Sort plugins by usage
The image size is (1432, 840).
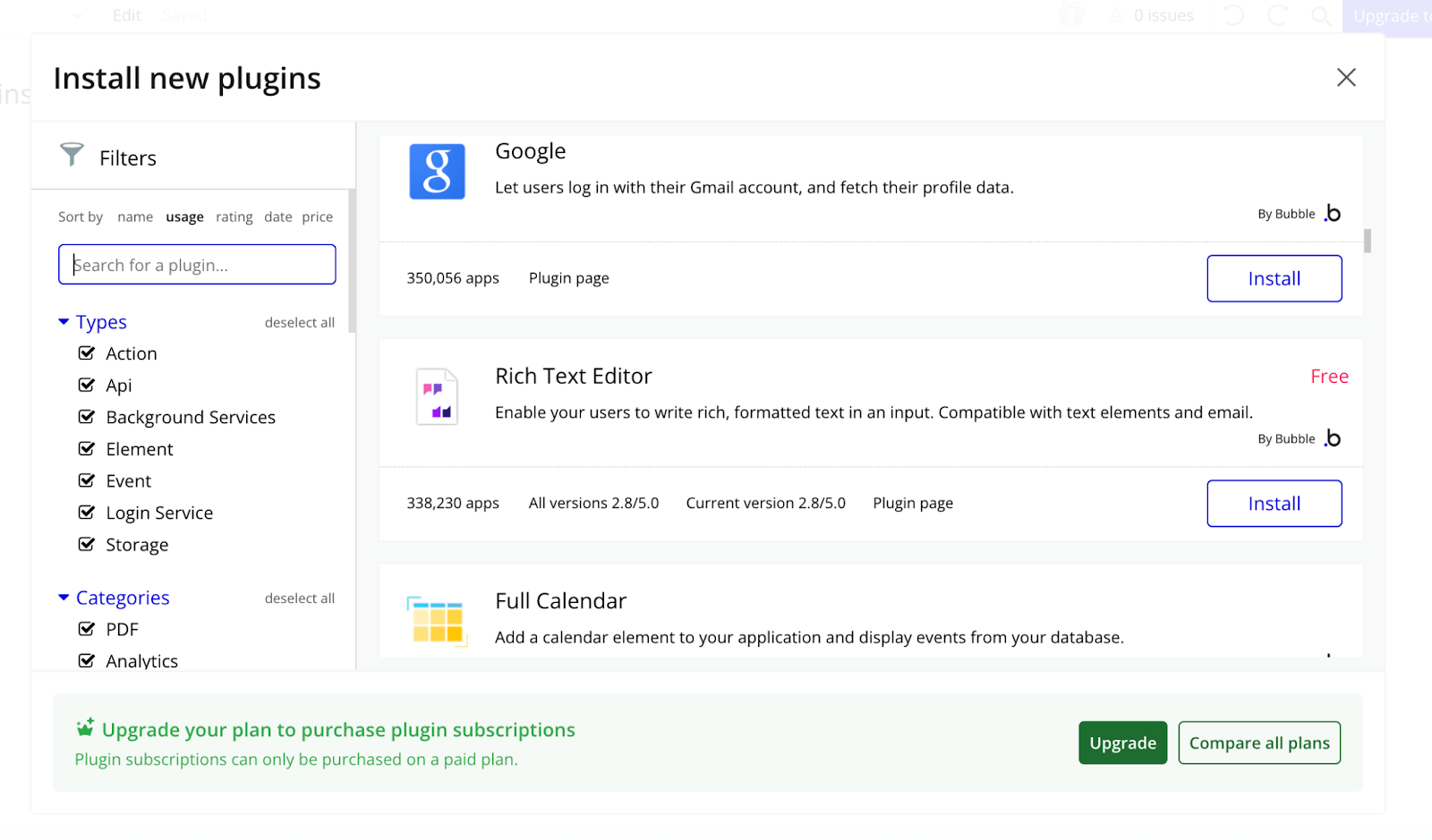184,216
